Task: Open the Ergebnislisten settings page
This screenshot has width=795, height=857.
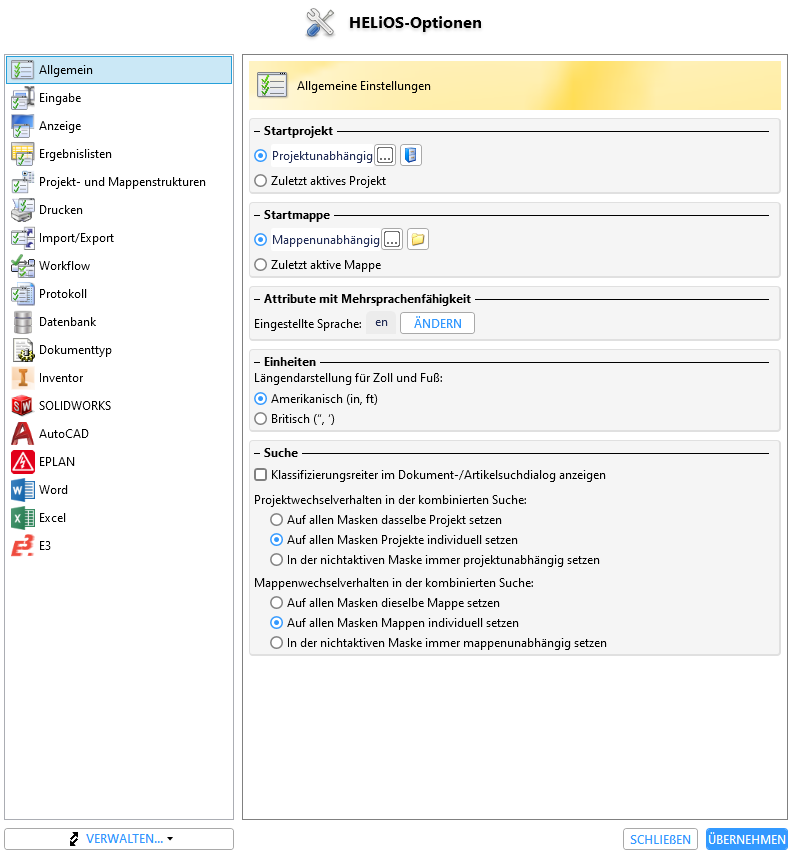Action: click(119, 154)
